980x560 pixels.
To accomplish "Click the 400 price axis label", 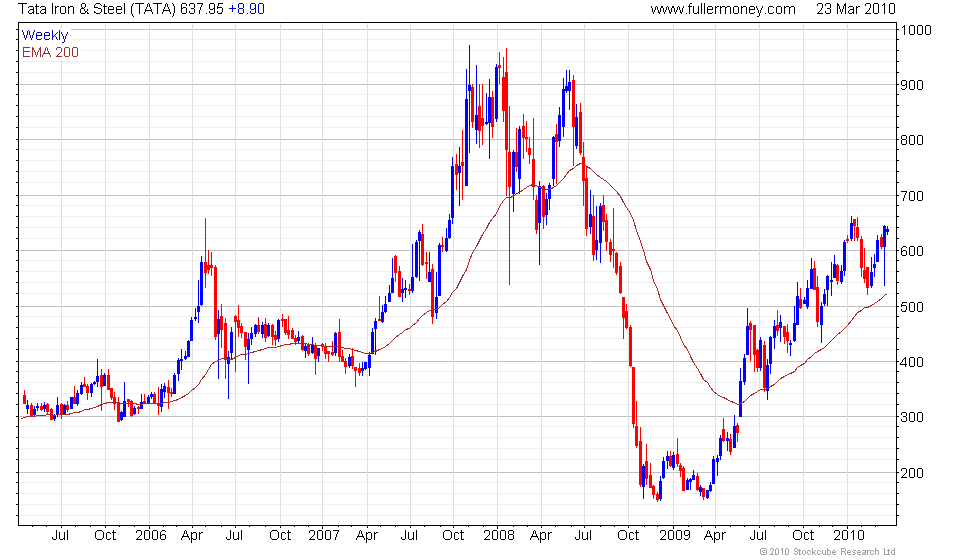I will [912, 362].
